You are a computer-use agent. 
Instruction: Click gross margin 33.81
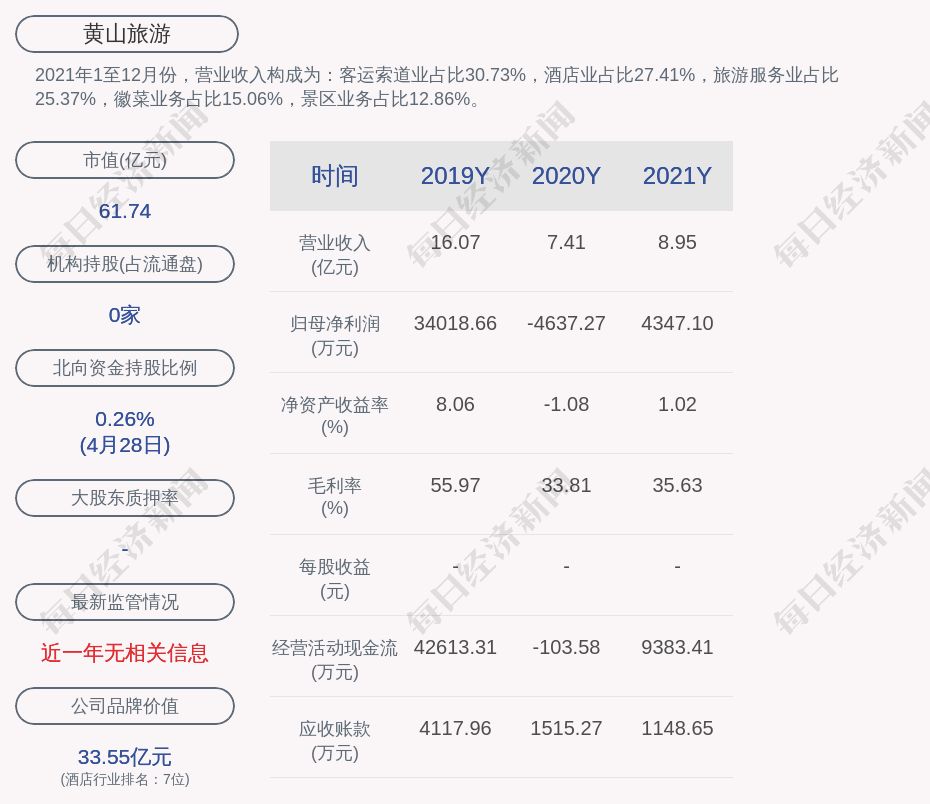[566, 486]
